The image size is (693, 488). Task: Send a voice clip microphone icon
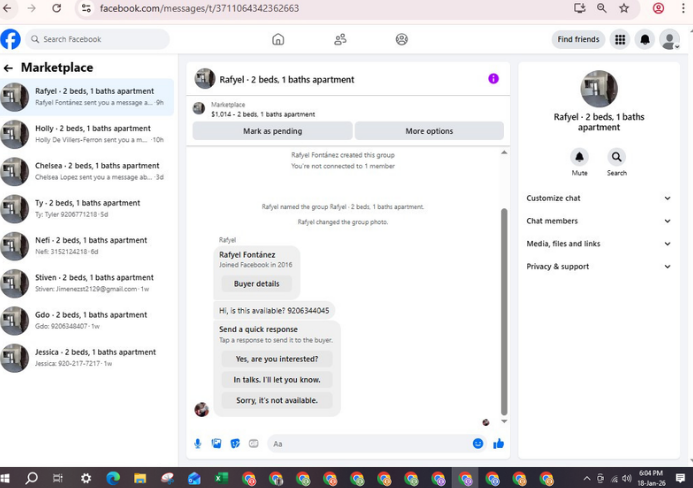point(198,443)
